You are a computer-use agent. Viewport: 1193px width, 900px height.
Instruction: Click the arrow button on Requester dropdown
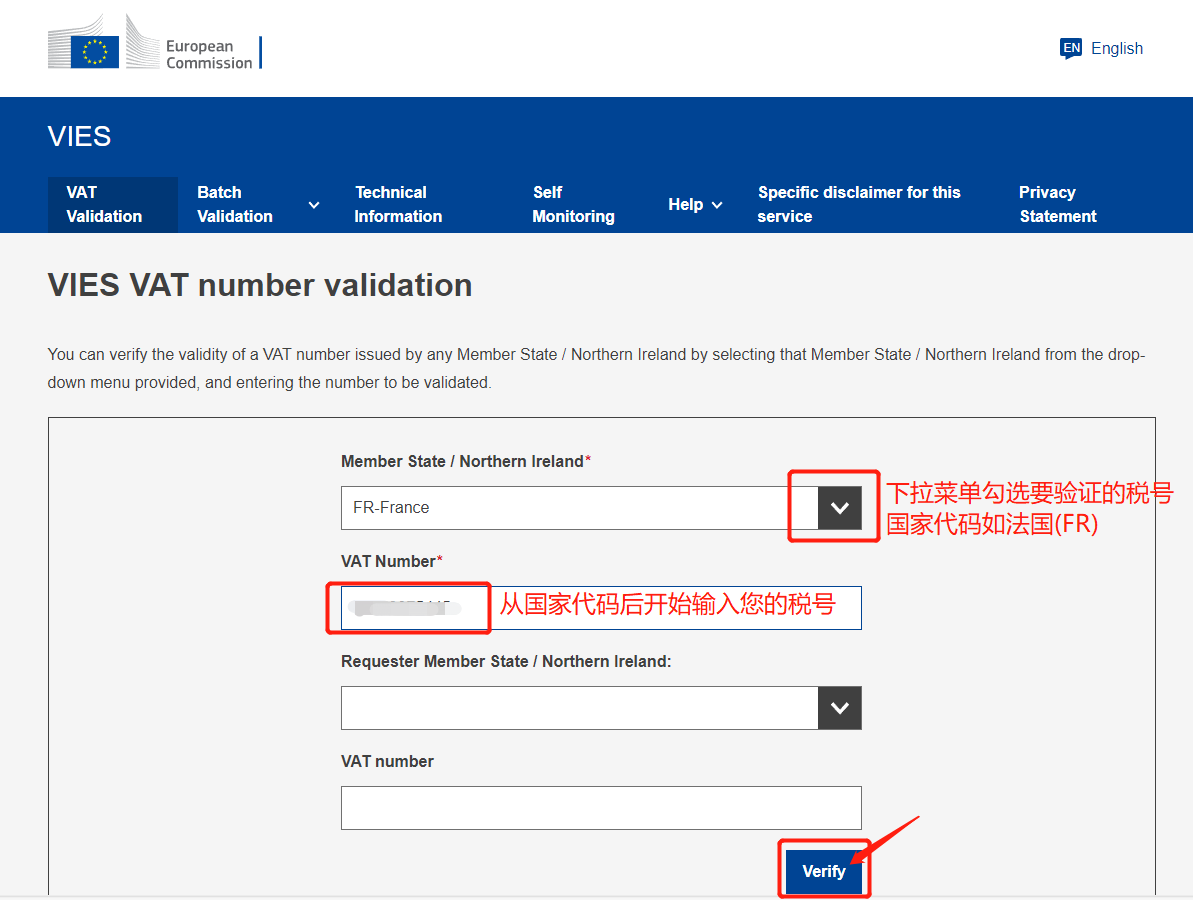tap(839, 708)
